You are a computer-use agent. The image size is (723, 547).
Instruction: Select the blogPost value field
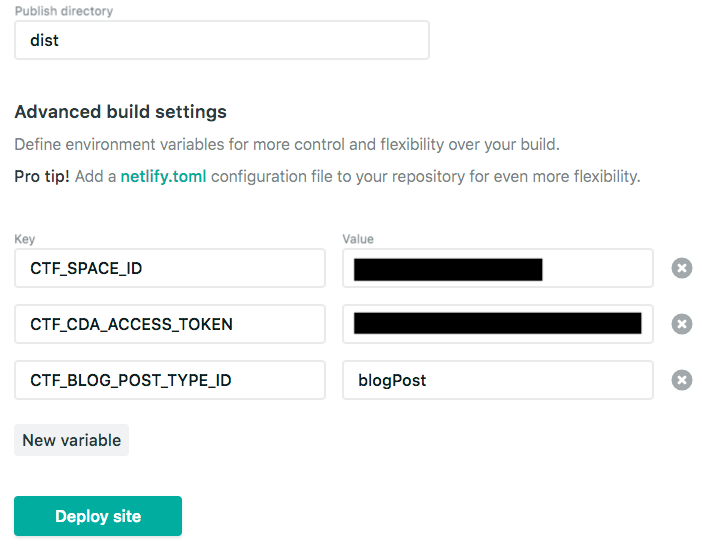498,380
